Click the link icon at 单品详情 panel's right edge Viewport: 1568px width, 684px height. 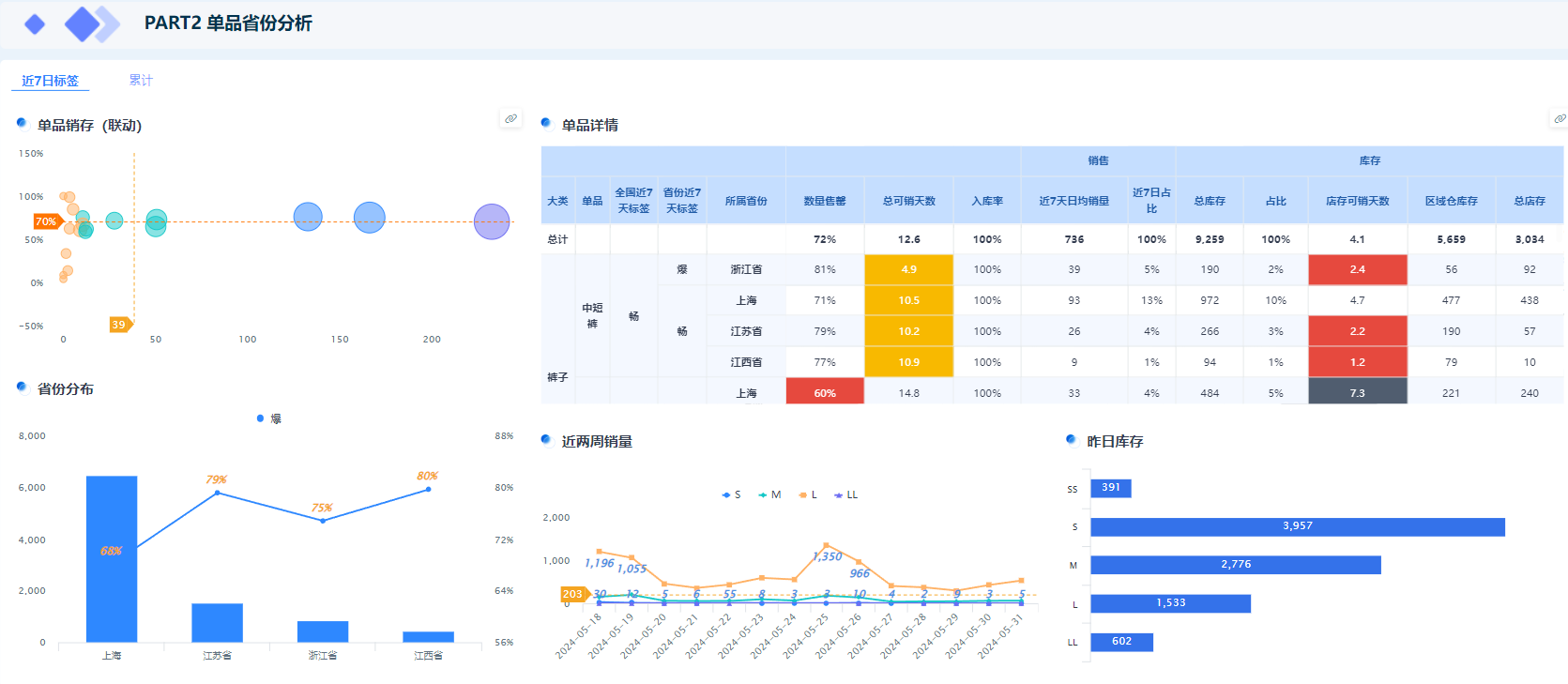tap(1559, 119)
